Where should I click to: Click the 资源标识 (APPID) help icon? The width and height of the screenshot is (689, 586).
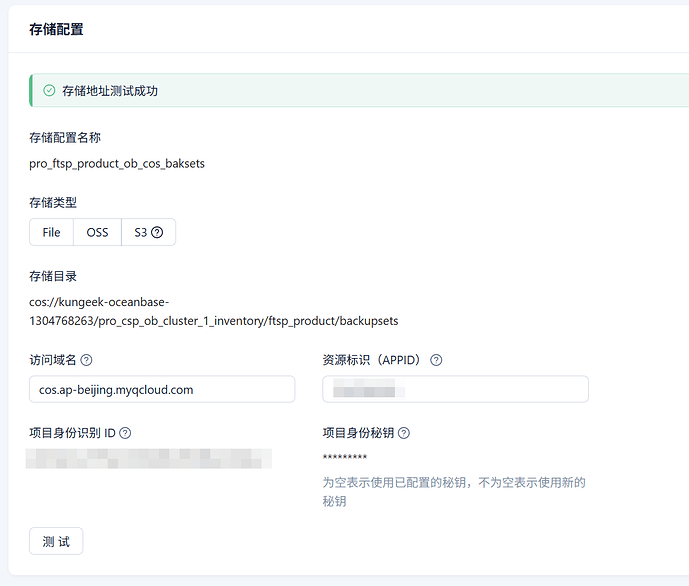point(436,360)
